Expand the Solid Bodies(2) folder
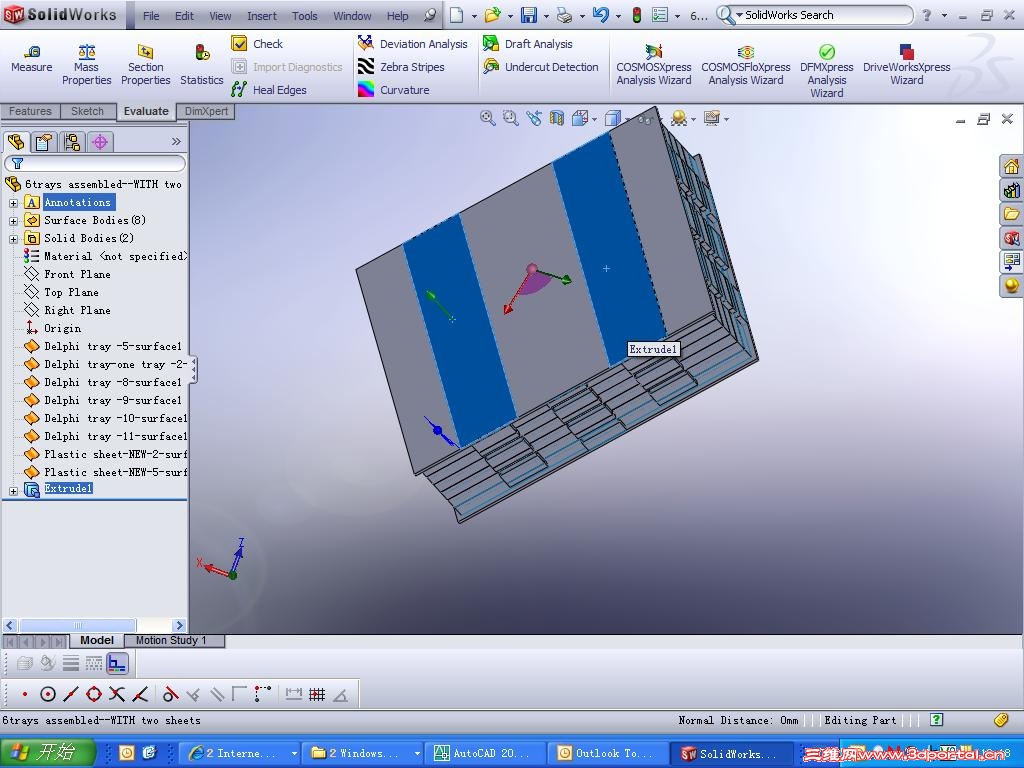1024x768 pixels. (13, 239)
